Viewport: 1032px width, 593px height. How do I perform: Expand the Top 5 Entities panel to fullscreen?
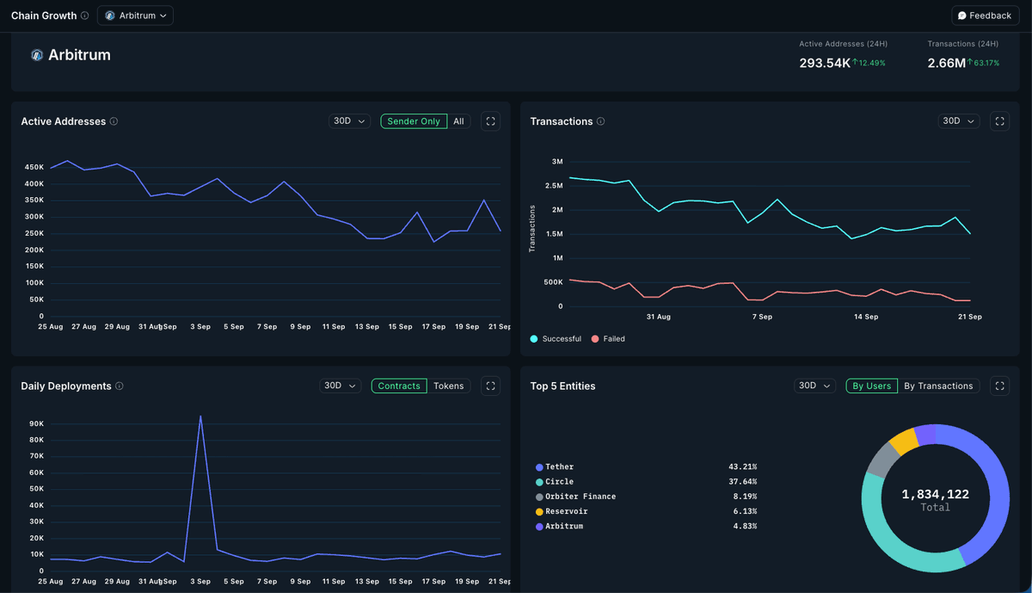pyautogui.click(x=1000, y=386)
